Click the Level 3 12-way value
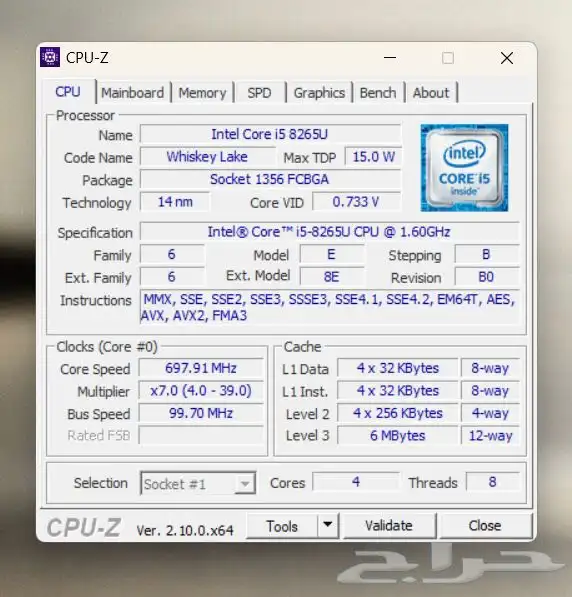The height and width of the screenshot is (597, 572). (x=490, y=436)
